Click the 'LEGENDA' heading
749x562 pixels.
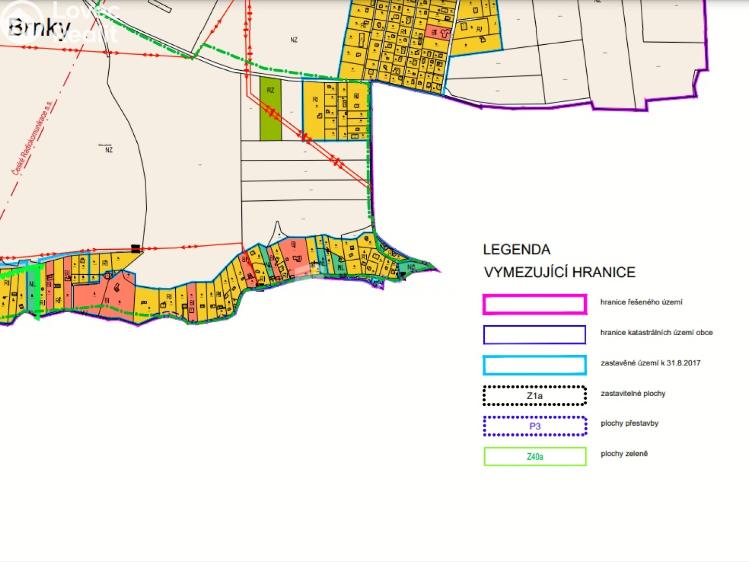[516, 249]
